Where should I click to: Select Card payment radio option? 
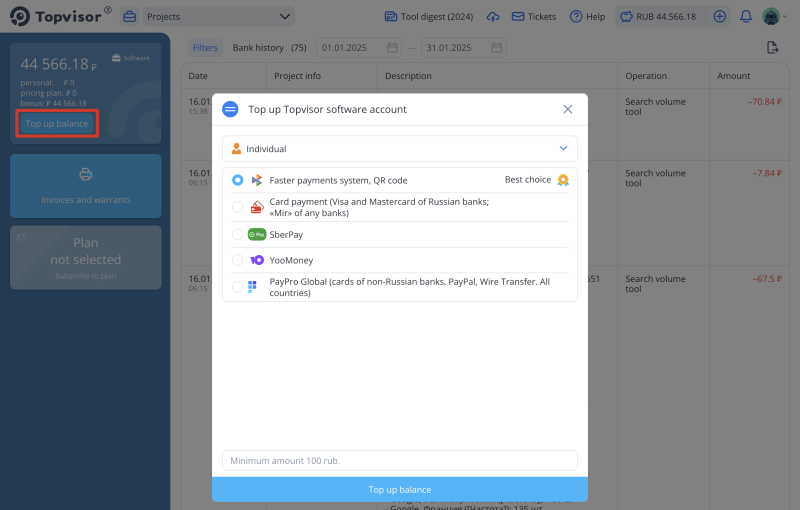pos(237,207)
